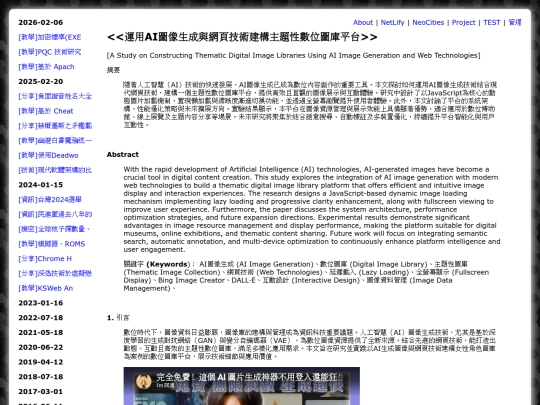Open the sidebar article mentioning Apach
Image resolution: width=540 pixels, height=405 pixels.
click(46, 67)
